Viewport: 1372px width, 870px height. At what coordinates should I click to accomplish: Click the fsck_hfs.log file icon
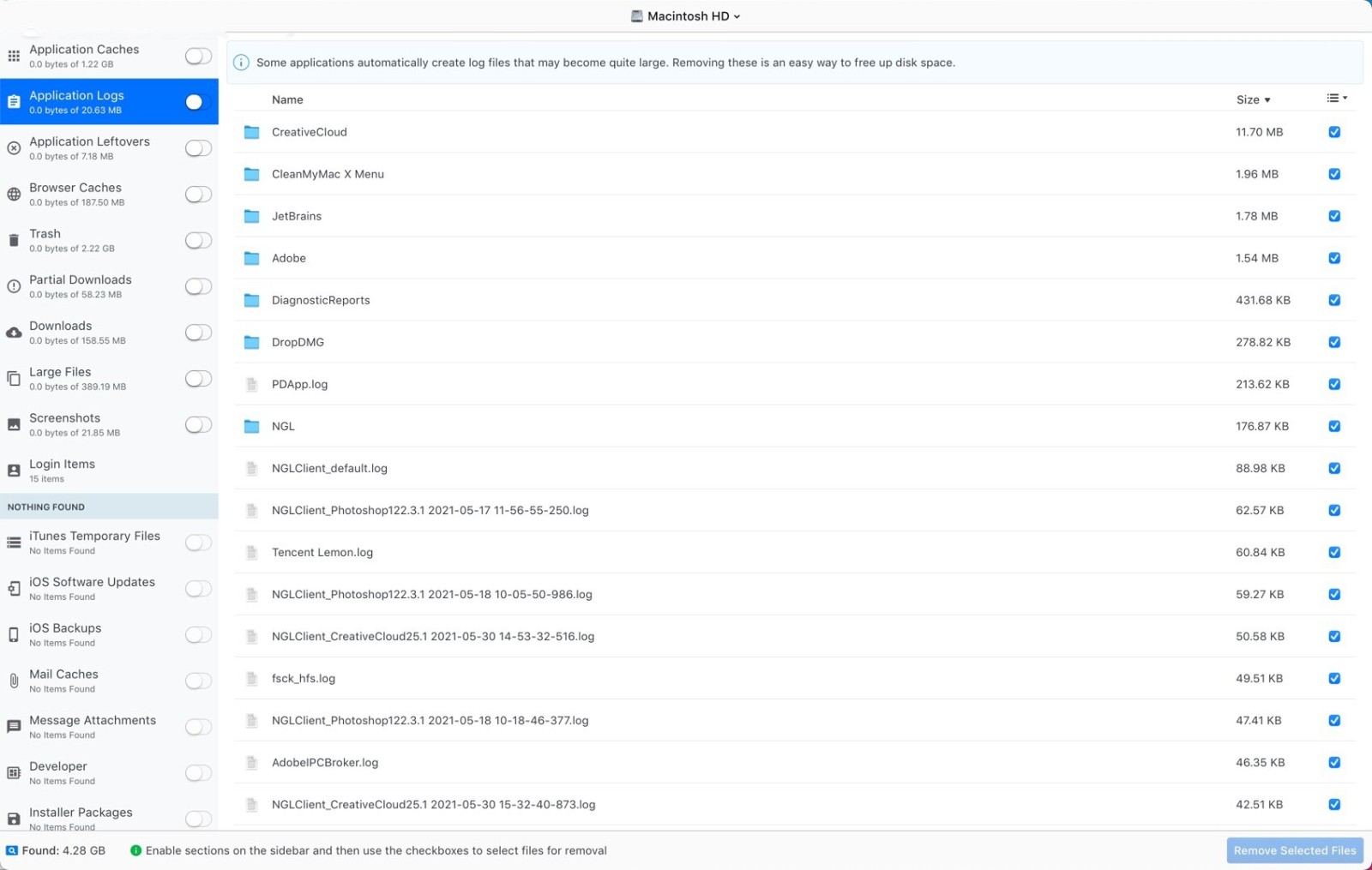(x=251, y=678)
